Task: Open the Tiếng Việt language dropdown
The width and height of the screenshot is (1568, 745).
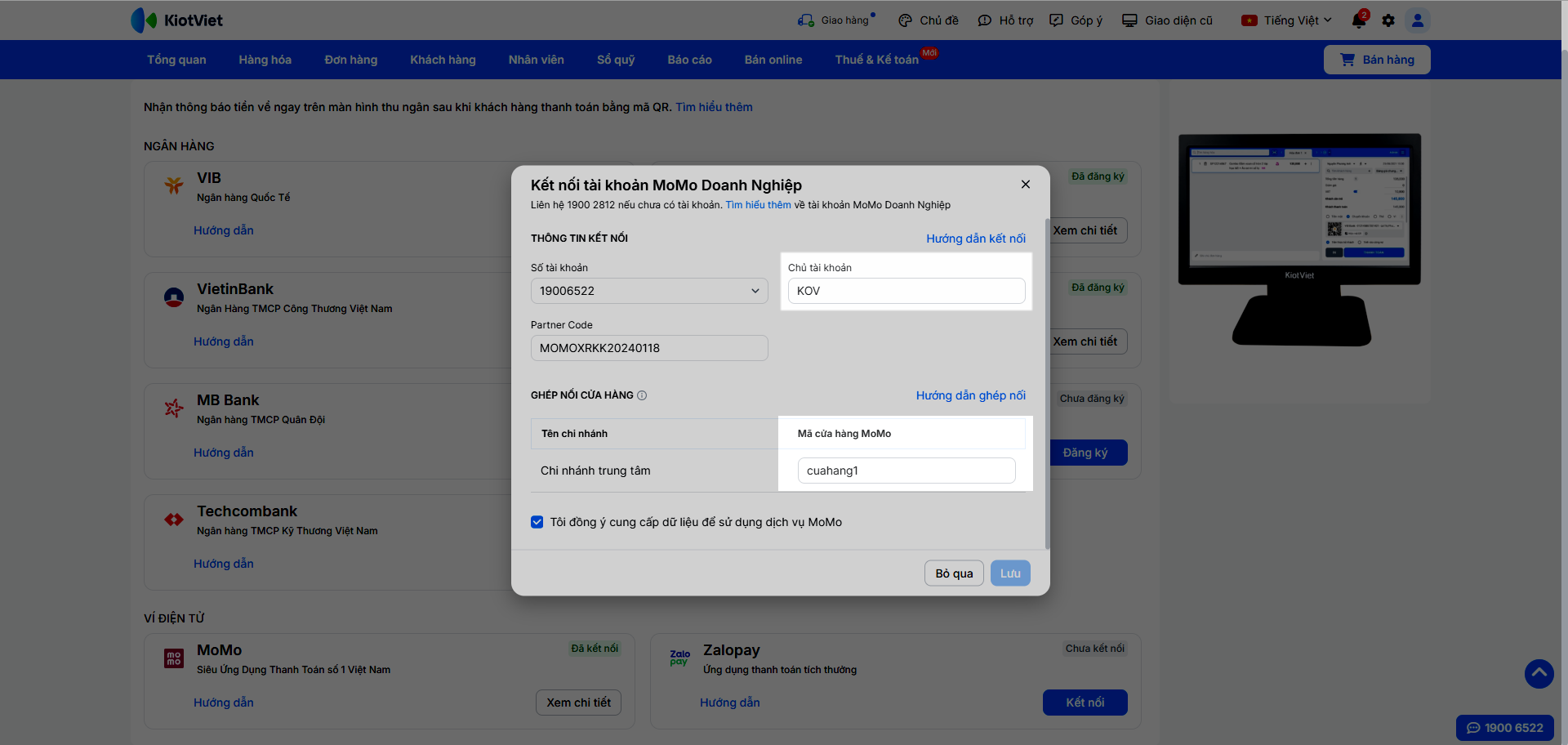Action: tap(1288, 20)
